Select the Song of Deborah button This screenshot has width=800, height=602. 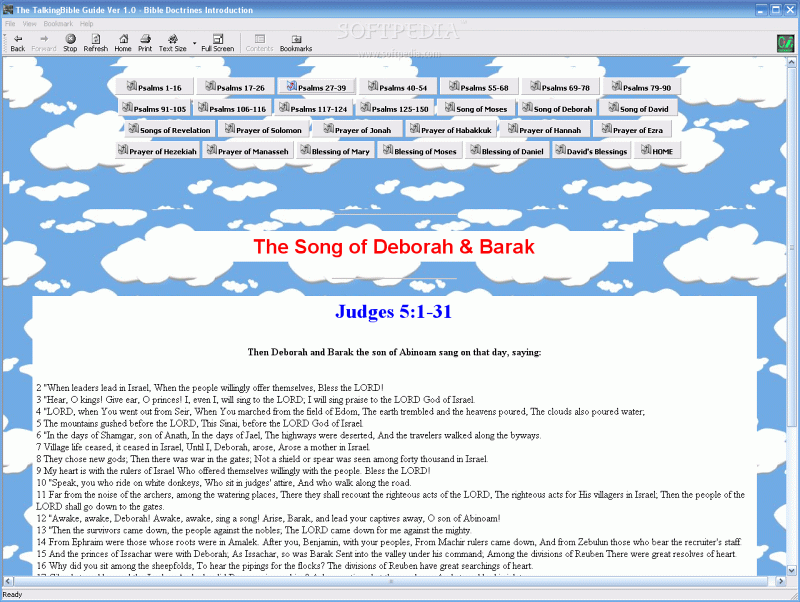(x=557, y=108)
